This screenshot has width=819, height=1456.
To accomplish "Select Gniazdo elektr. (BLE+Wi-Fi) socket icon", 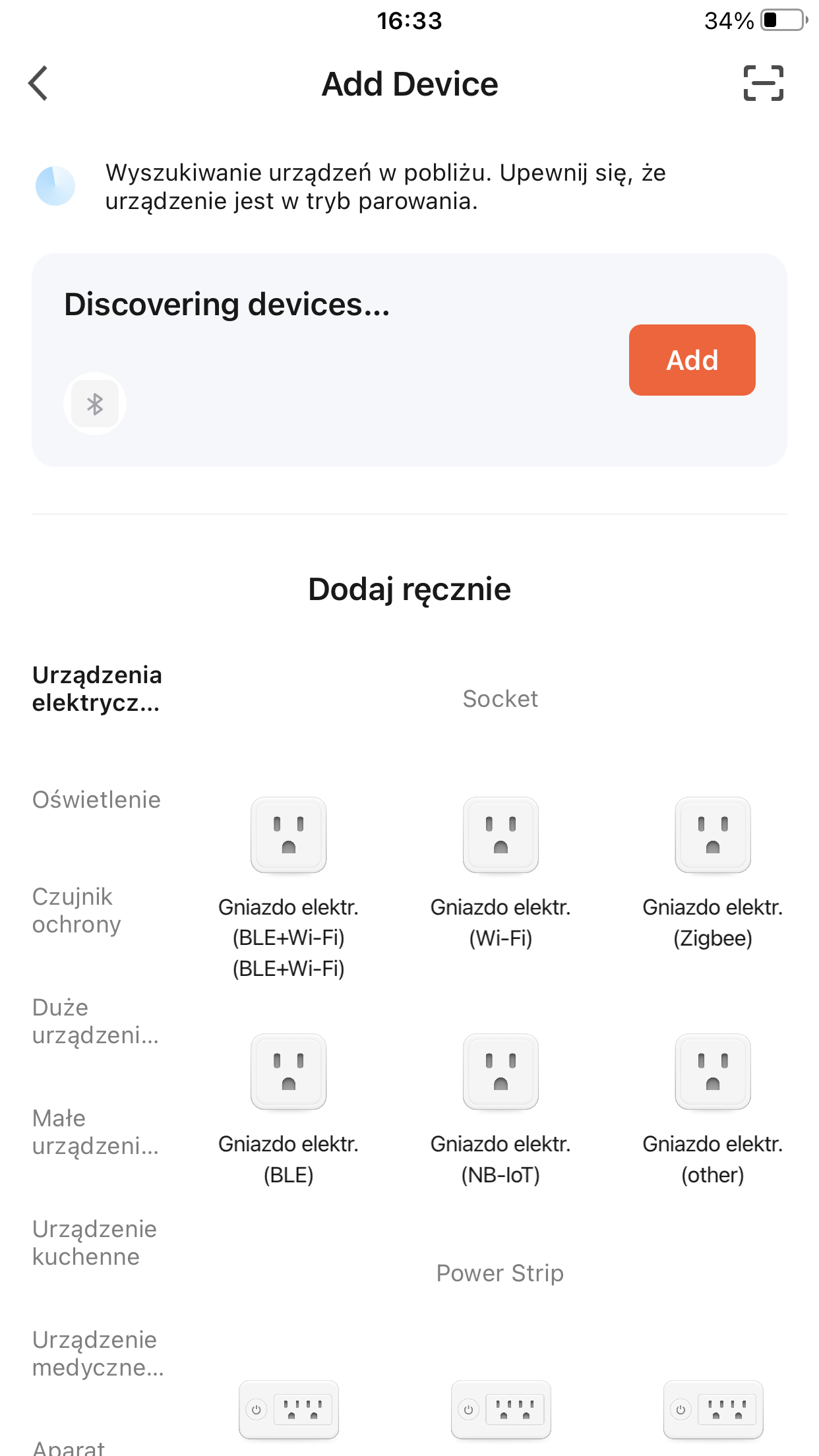I will [x=288, y=835].
